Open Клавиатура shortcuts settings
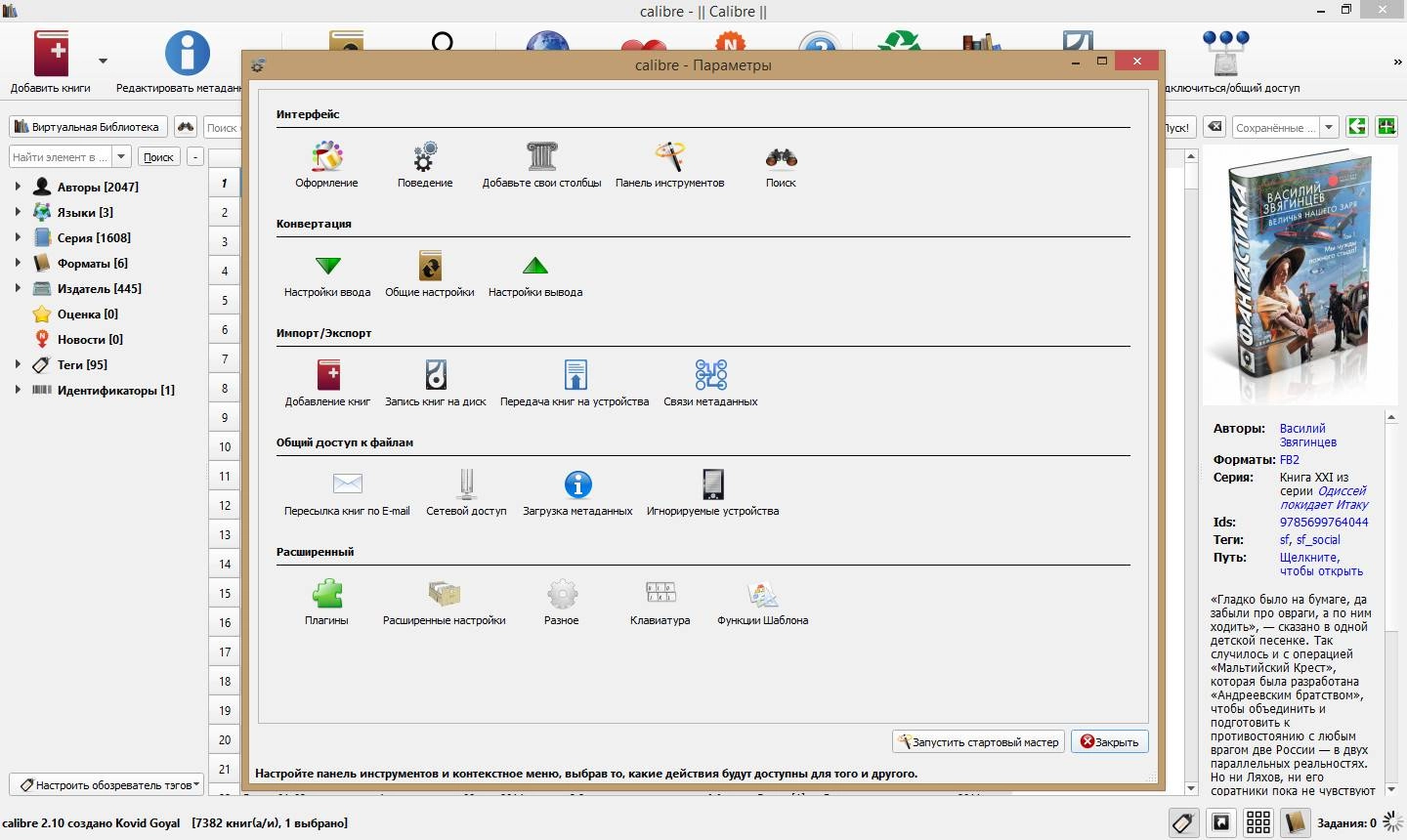 (x=661, y=603)
